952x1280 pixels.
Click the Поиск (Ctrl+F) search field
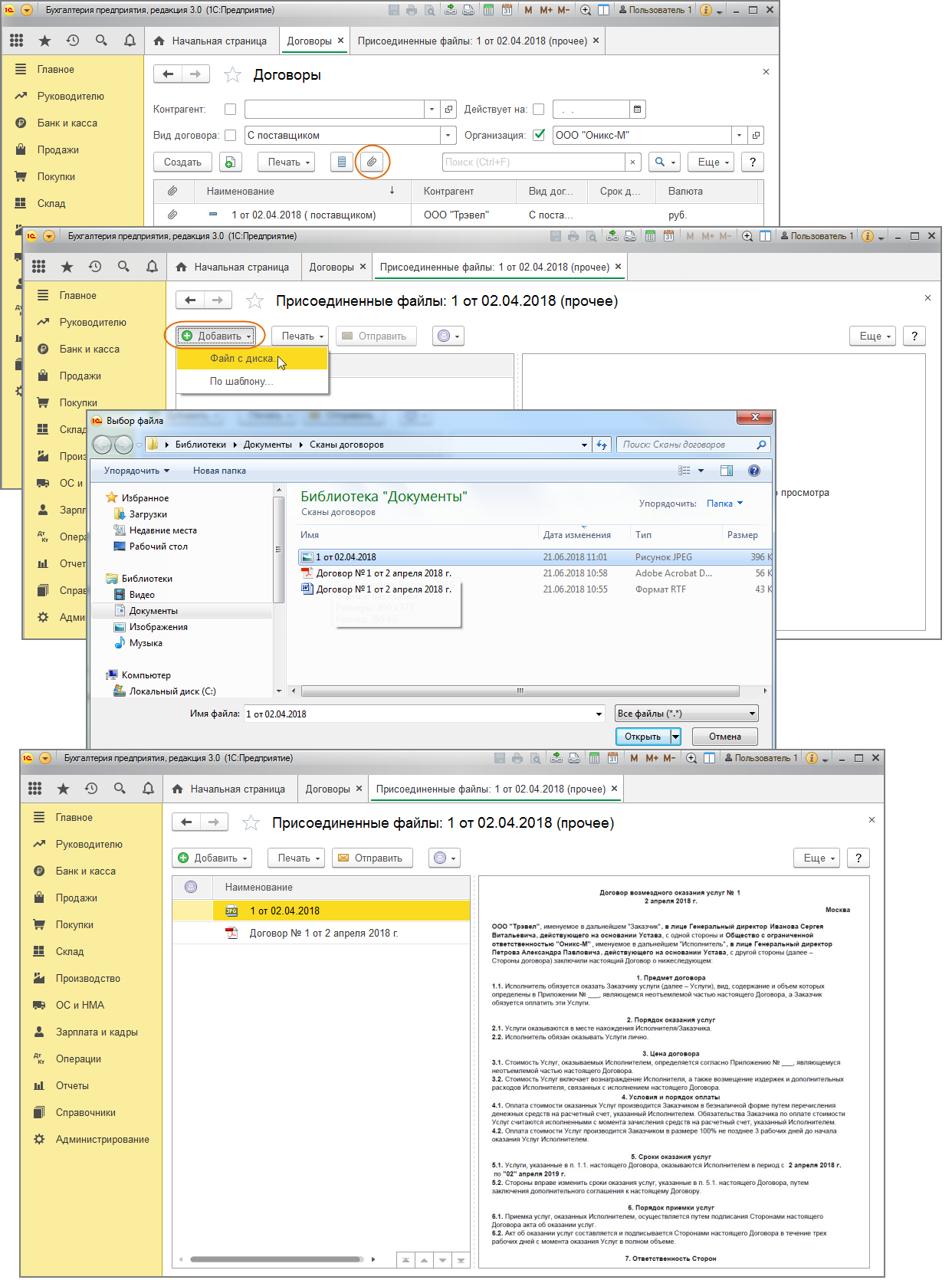click(533, 162)
